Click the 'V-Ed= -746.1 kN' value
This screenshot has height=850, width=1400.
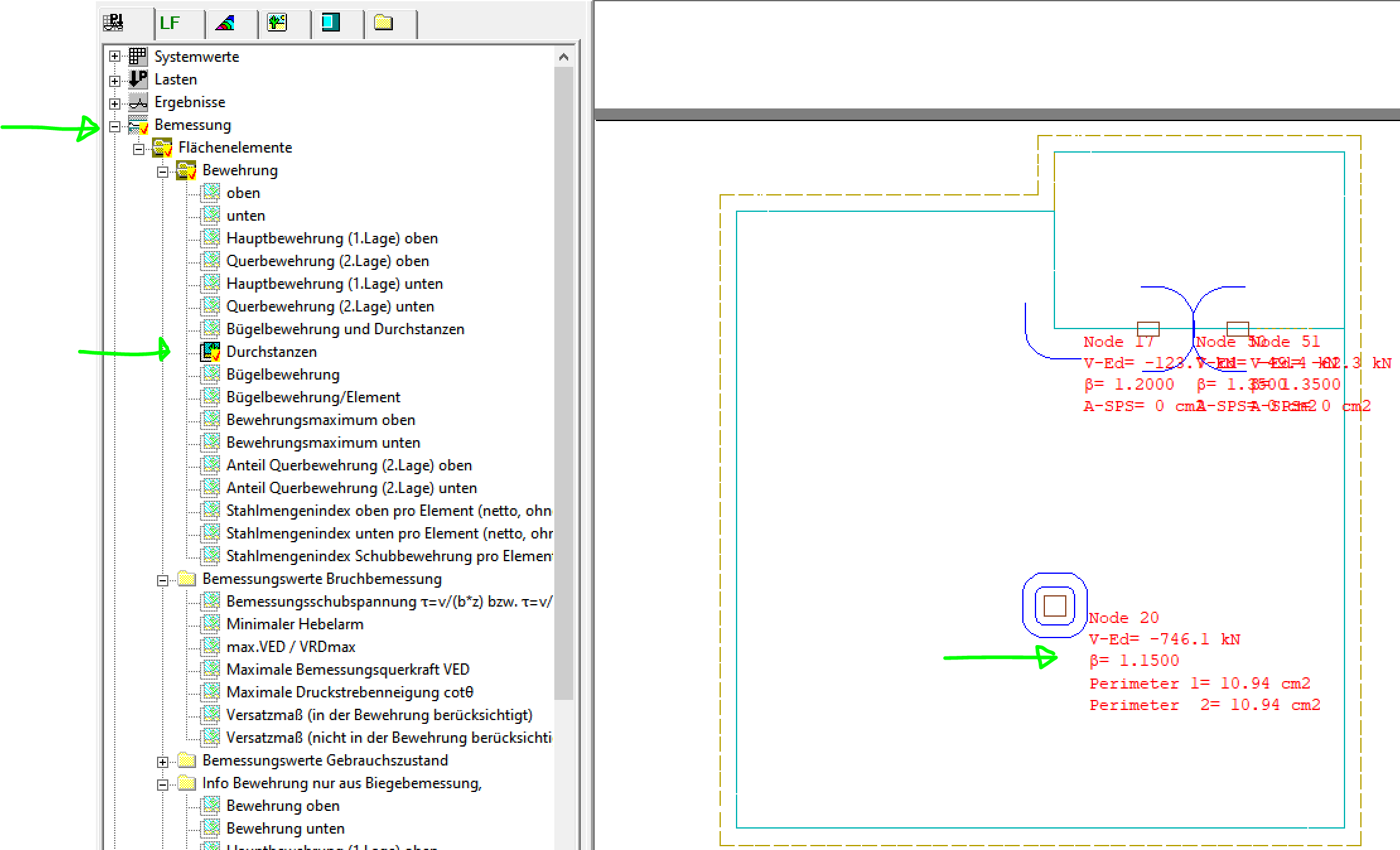(x=1165, y=639)
